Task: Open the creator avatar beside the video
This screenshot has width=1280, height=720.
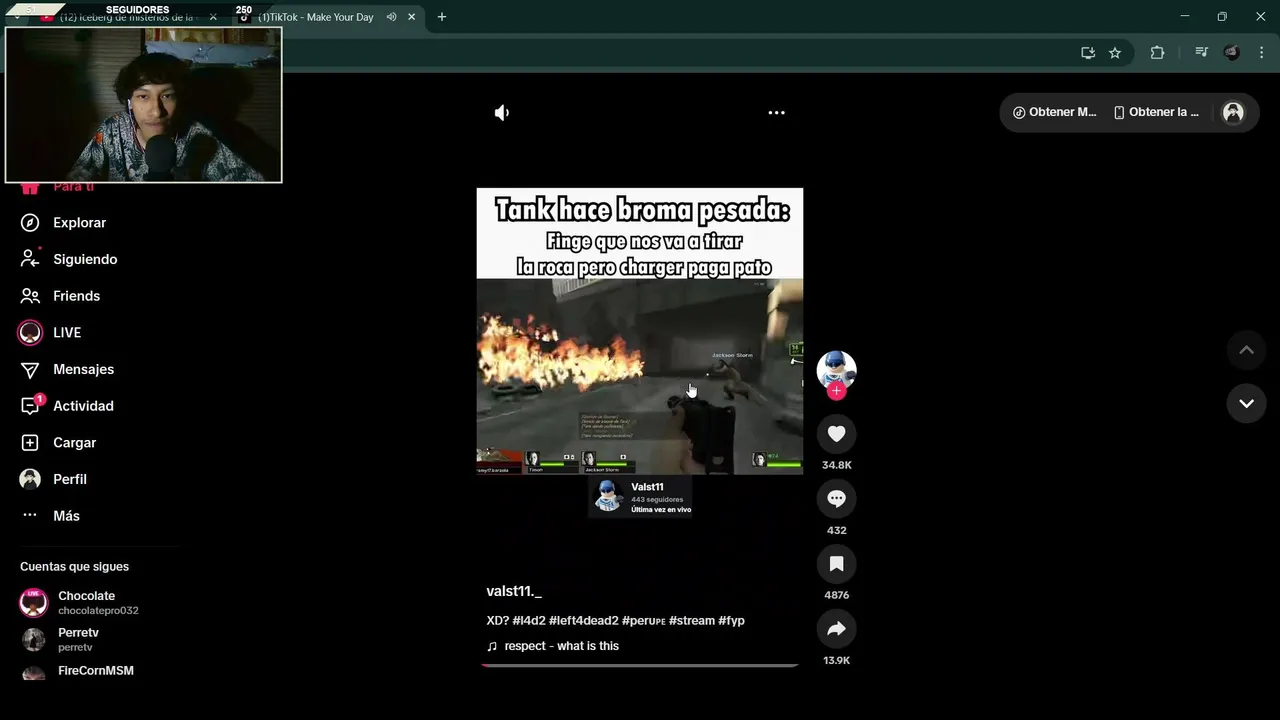Action: (836, 370)
